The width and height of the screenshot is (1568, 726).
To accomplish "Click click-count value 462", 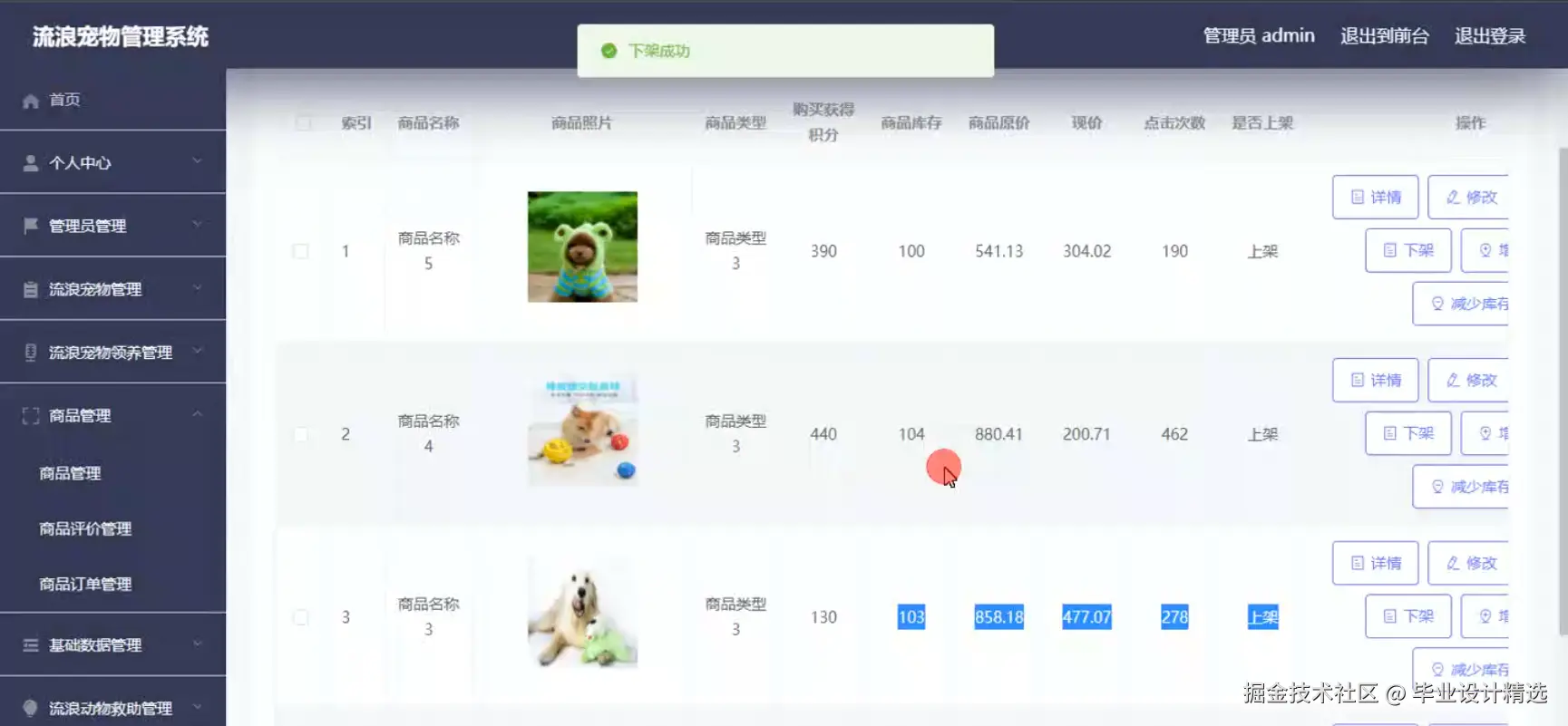I will coord(1174,434).
